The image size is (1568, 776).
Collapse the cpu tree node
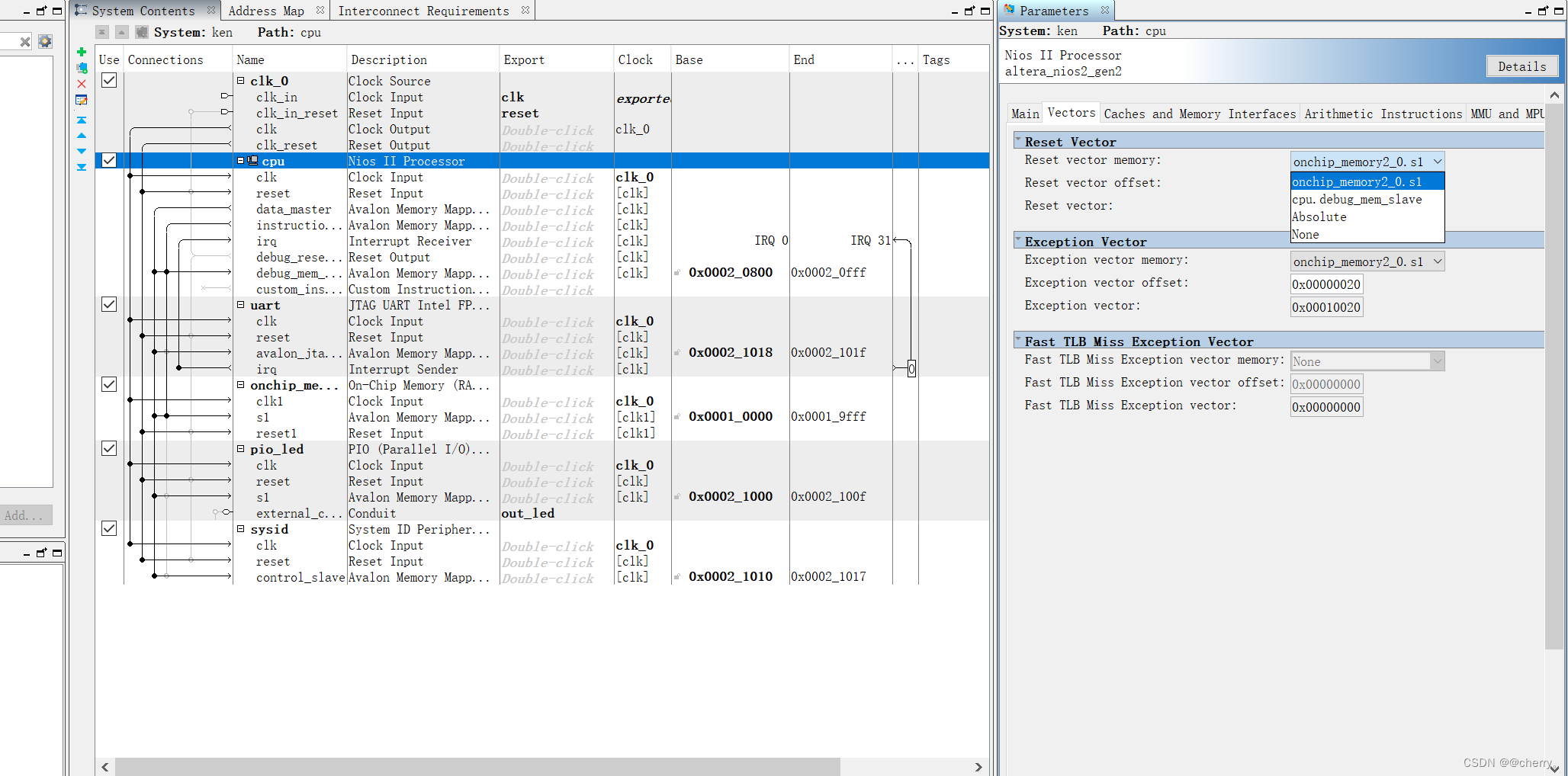click(241, 161)
